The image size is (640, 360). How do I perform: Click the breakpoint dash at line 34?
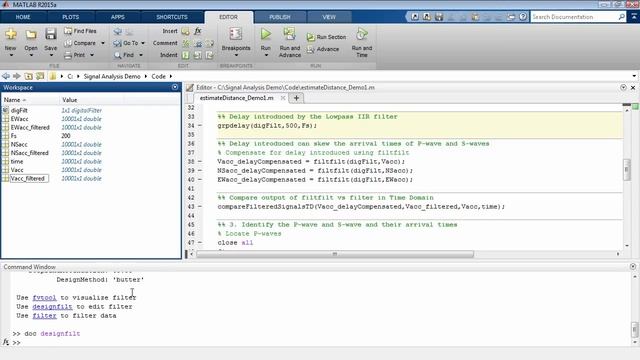click(200, 125)
